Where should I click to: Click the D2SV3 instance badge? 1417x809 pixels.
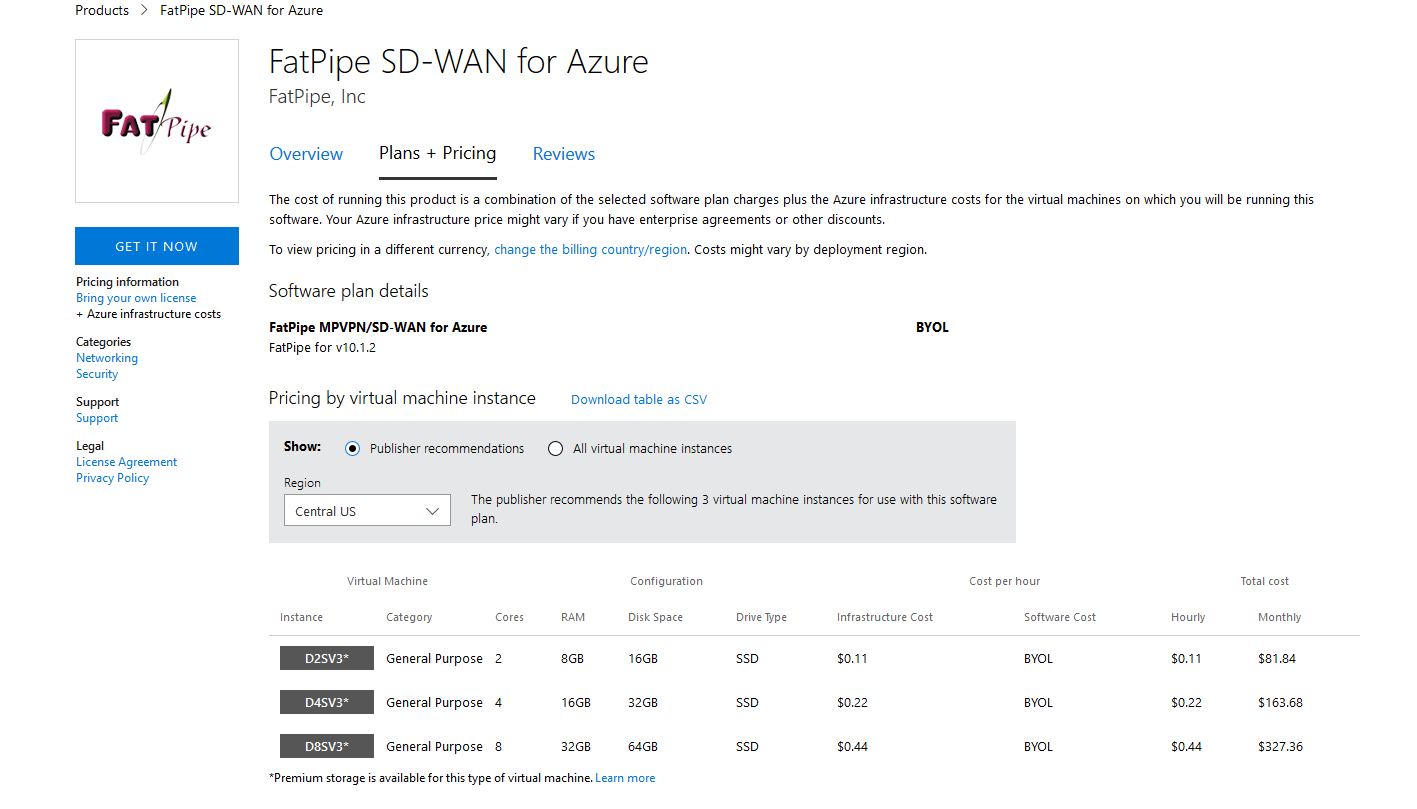click(327, 659)
